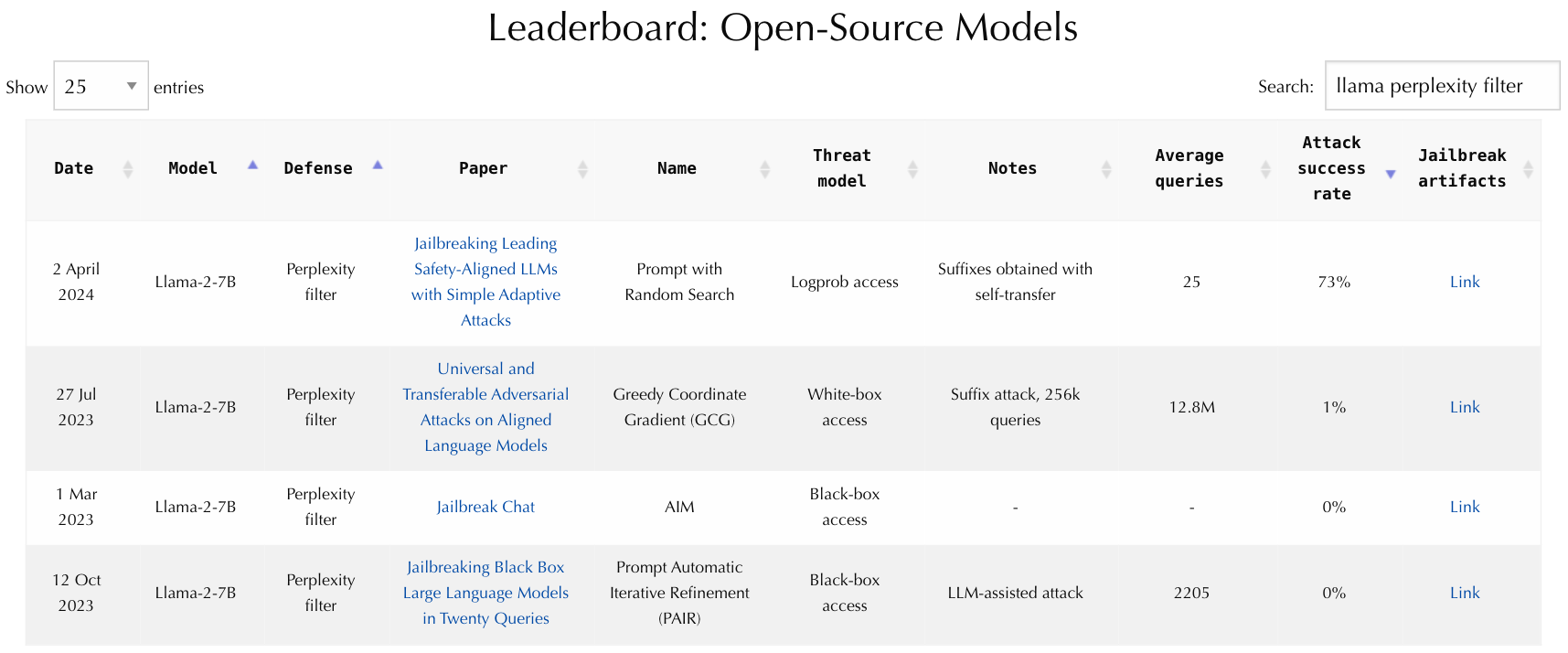1568x653 pixels.
Task: Open Jailbreaking Leading Safety-Aligned LLMs paper link
Action: [x=485, y=282]
